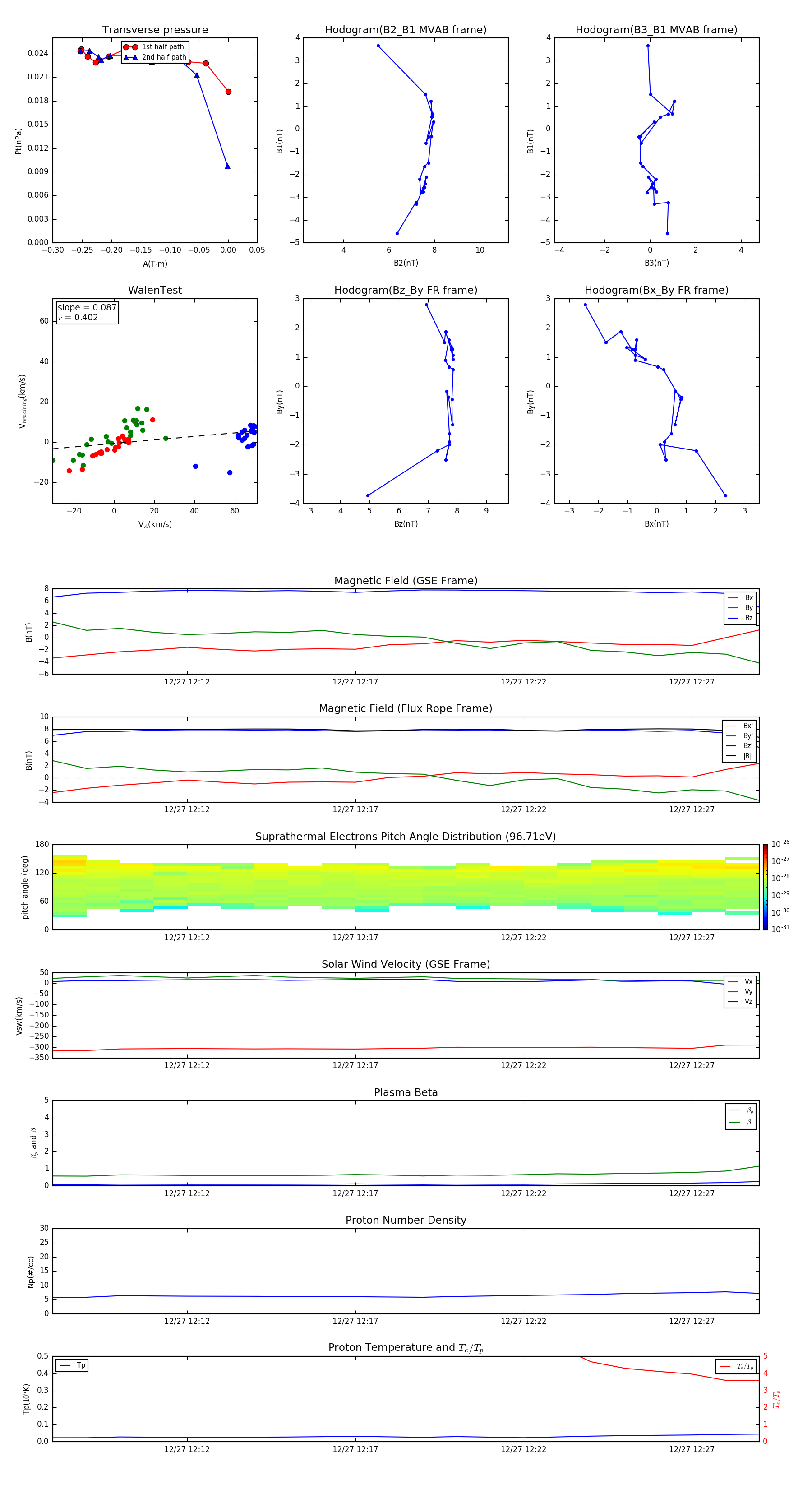The width and height of the screenshot is (812, 1489).
Task: Click the 'Solar Wind Velocity (GSE Frame)' title
Action: pyautogui.click(x=406, y=965)
